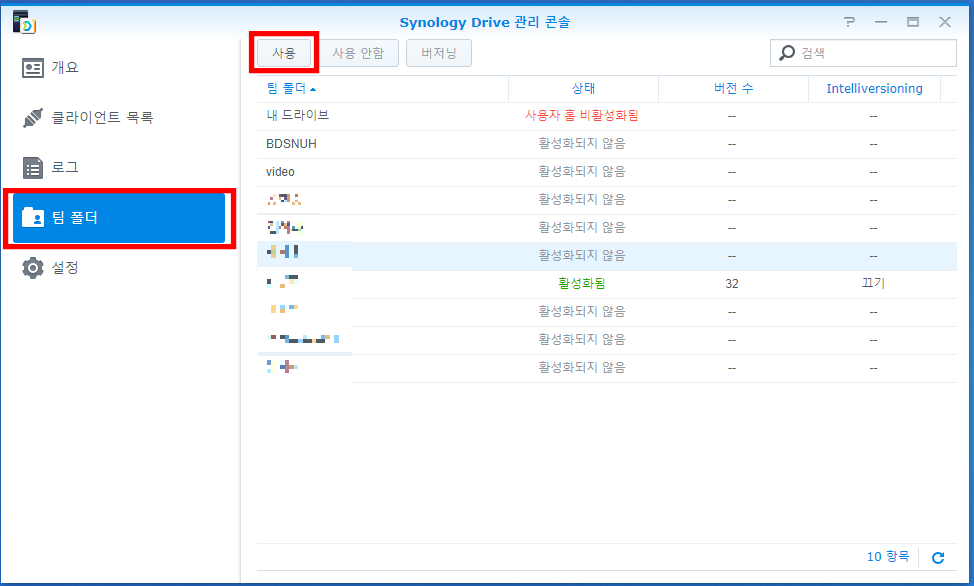
Task: Sort by the 팀 폴더 column header
Action: (x=383, y=89)
